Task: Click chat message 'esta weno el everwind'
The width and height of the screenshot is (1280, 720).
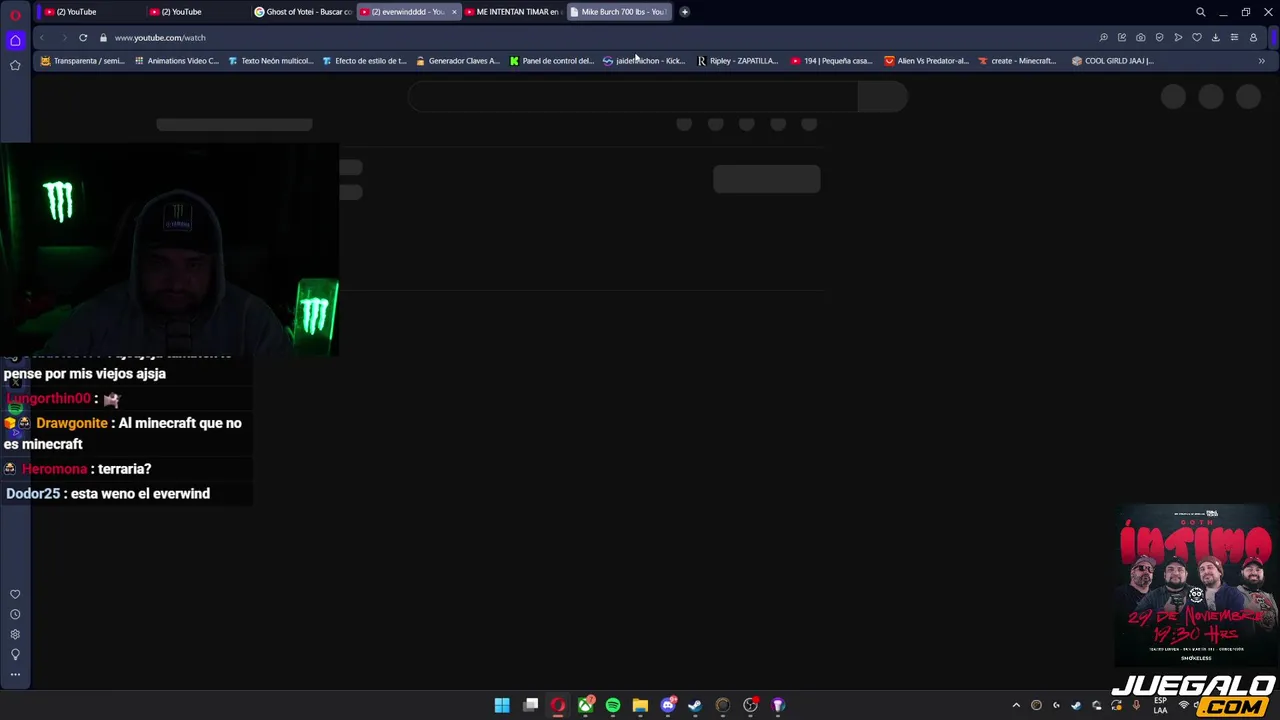Action: point(140,494)
